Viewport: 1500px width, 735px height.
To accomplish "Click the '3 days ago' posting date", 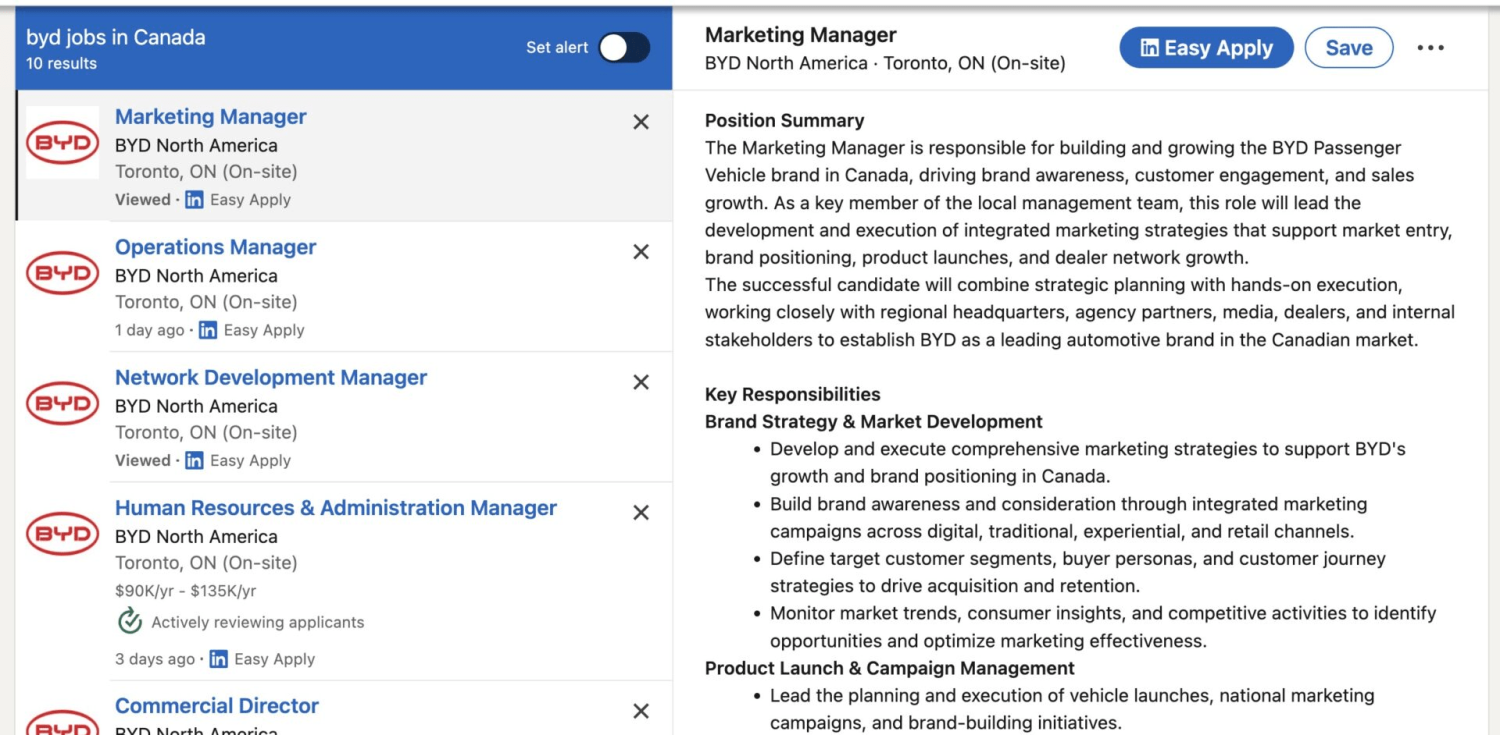I will click(x=155, y=659).
